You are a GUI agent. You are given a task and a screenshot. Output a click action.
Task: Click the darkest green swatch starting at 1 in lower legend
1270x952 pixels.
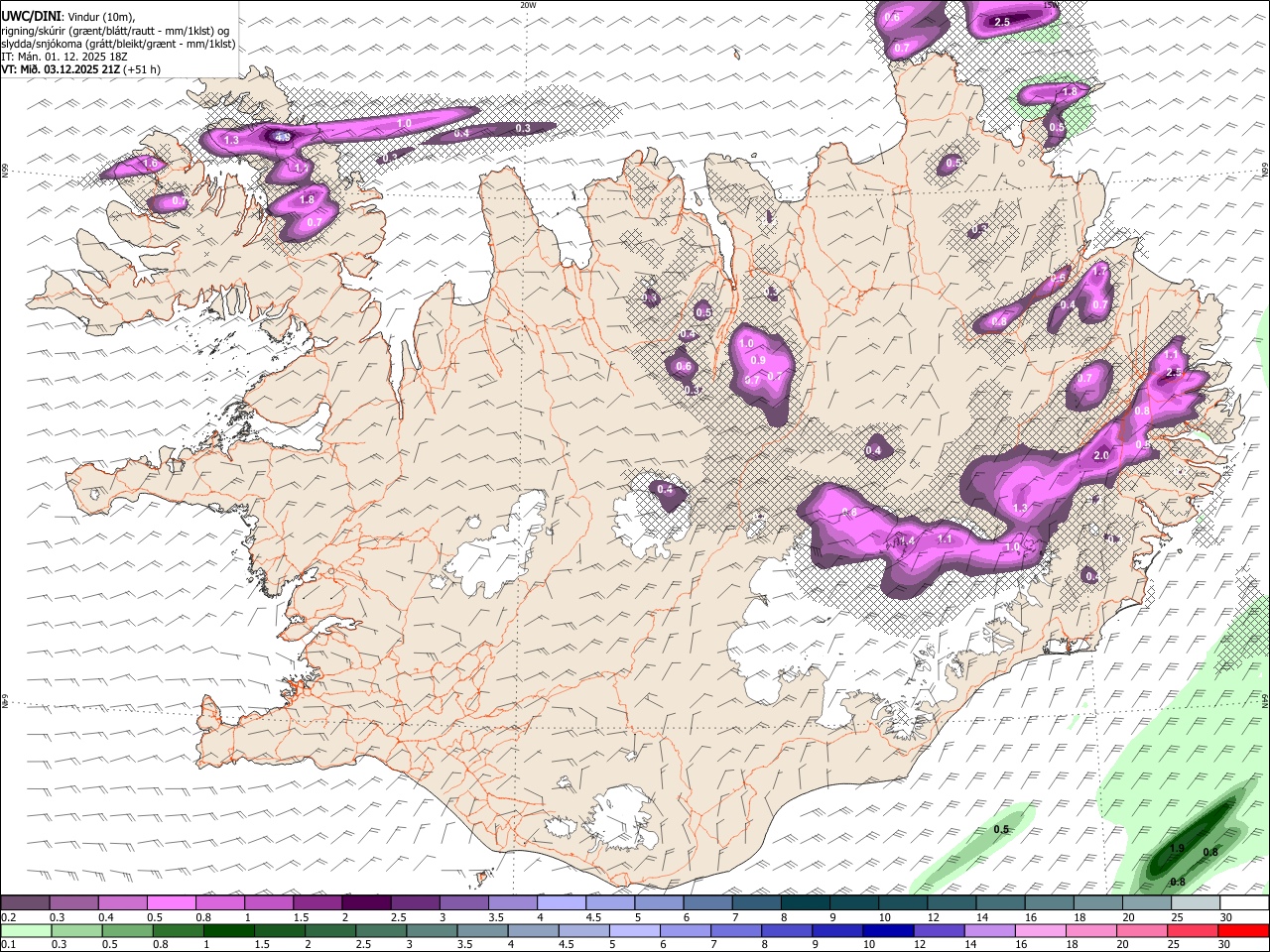tap(228, 930)
